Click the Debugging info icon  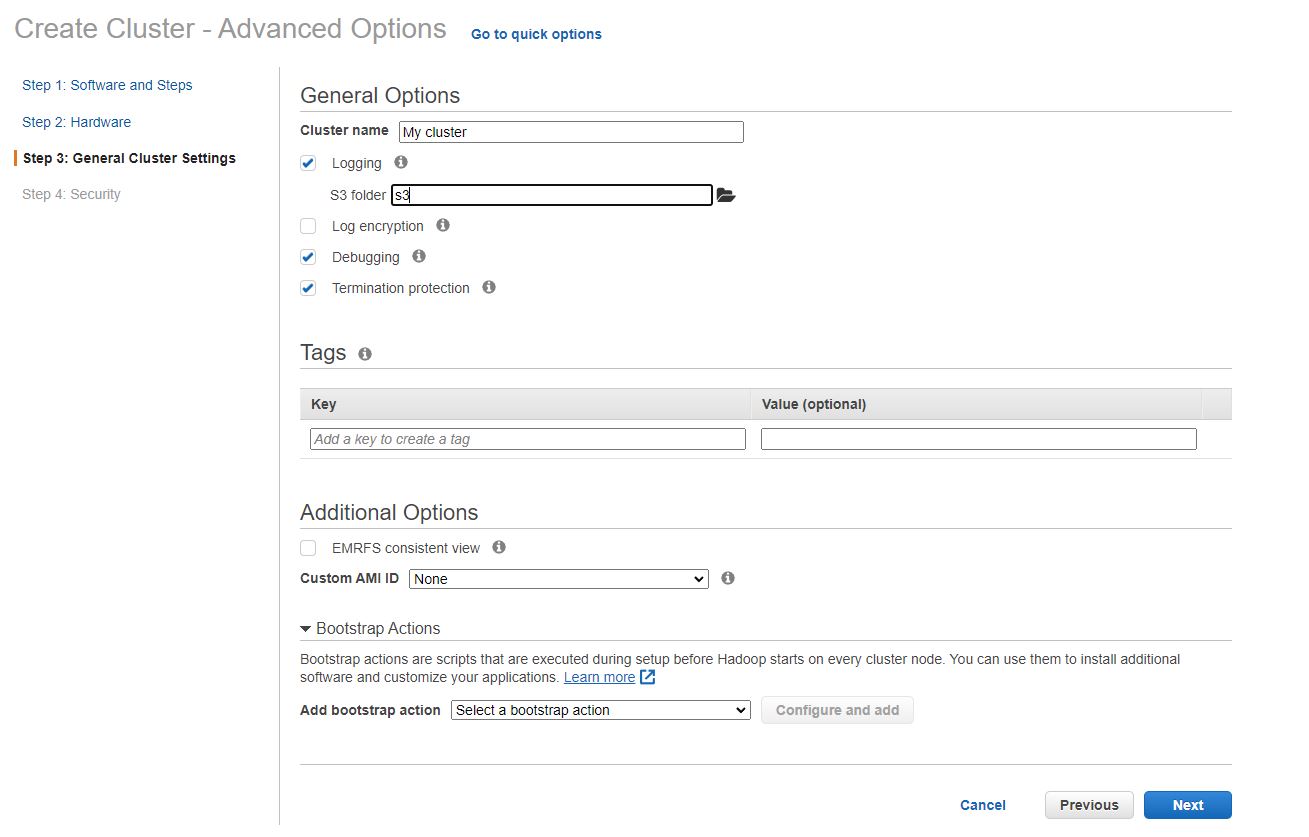pos(419,256)
